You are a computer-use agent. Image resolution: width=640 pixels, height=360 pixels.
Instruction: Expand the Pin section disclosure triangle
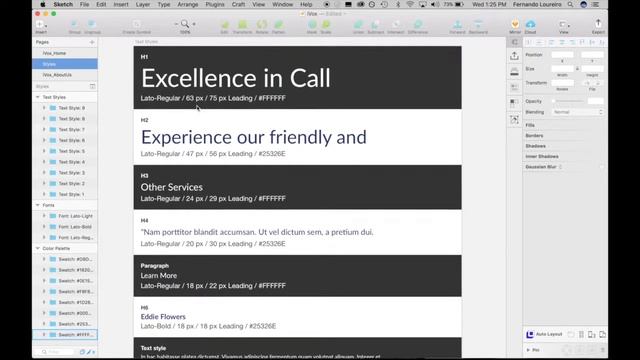click(528, 350)
